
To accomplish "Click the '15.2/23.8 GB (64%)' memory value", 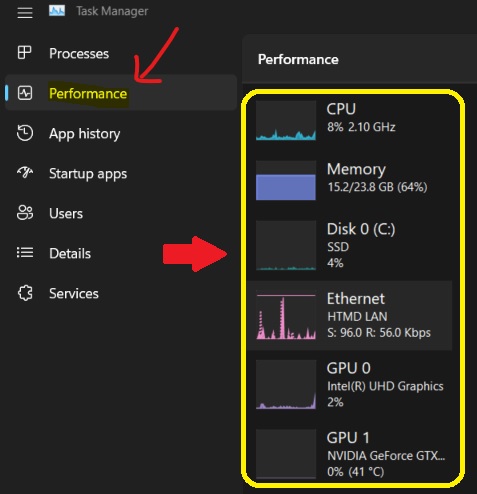I will [x=377, y=187].
